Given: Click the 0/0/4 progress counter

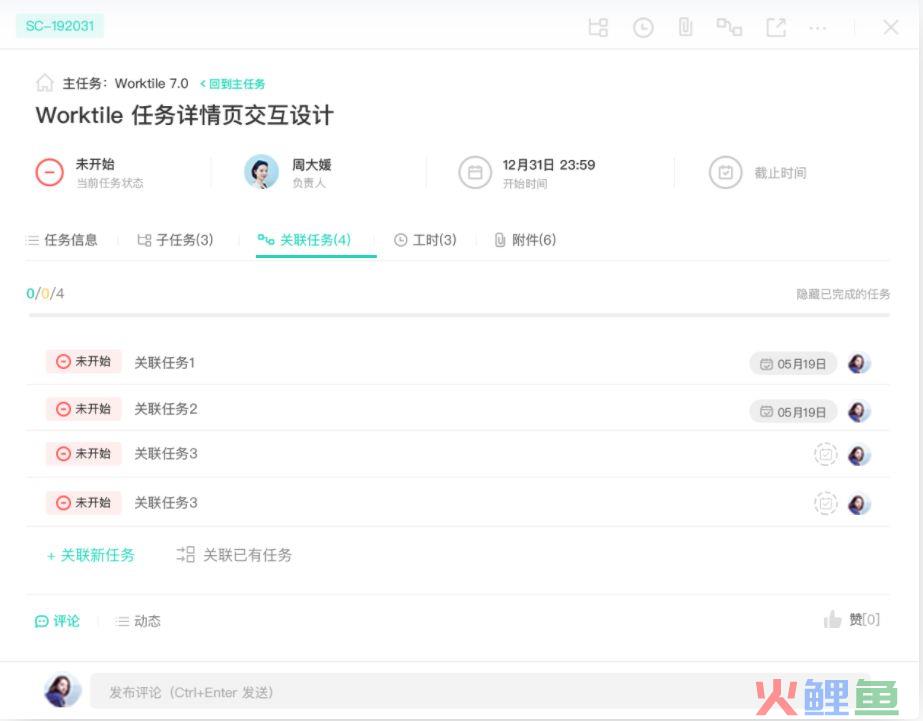Looking at the screenshot, I should coord(45,293).
